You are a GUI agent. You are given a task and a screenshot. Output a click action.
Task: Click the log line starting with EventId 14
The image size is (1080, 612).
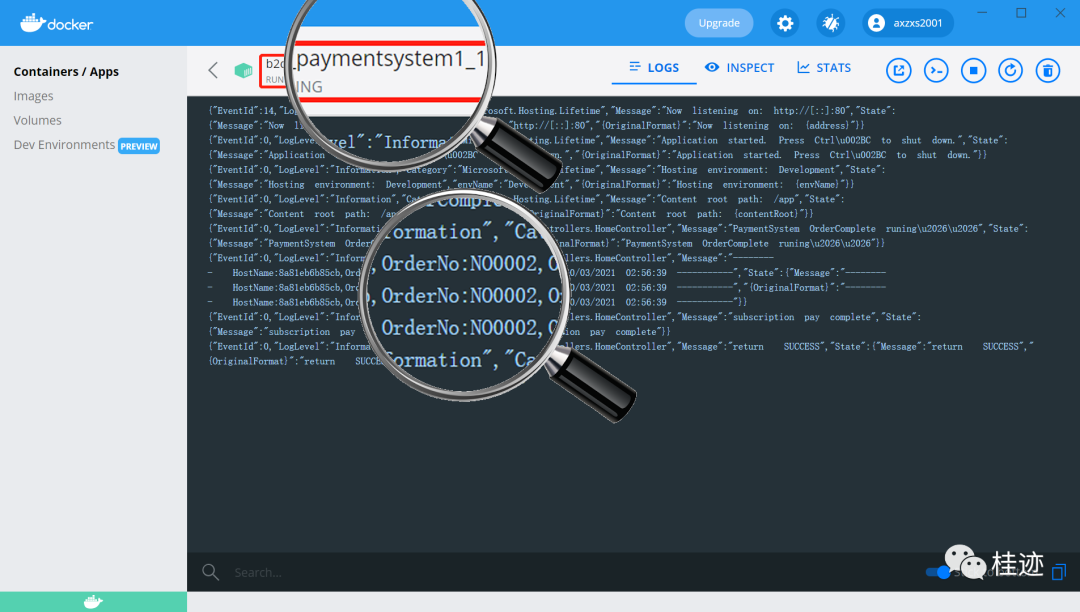552,111
